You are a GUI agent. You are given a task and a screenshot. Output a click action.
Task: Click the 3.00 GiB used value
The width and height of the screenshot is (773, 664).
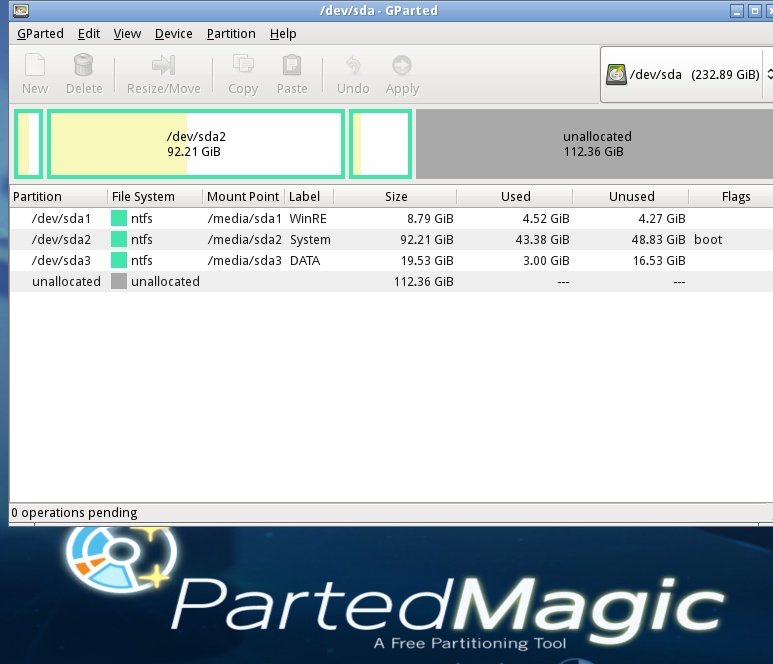tap(546, 260)
